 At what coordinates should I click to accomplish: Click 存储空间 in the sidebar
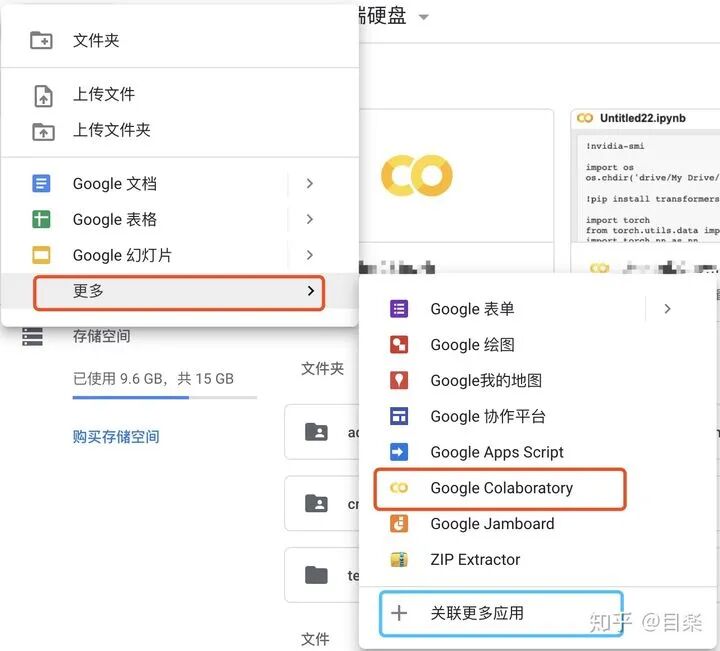(101, 337)
